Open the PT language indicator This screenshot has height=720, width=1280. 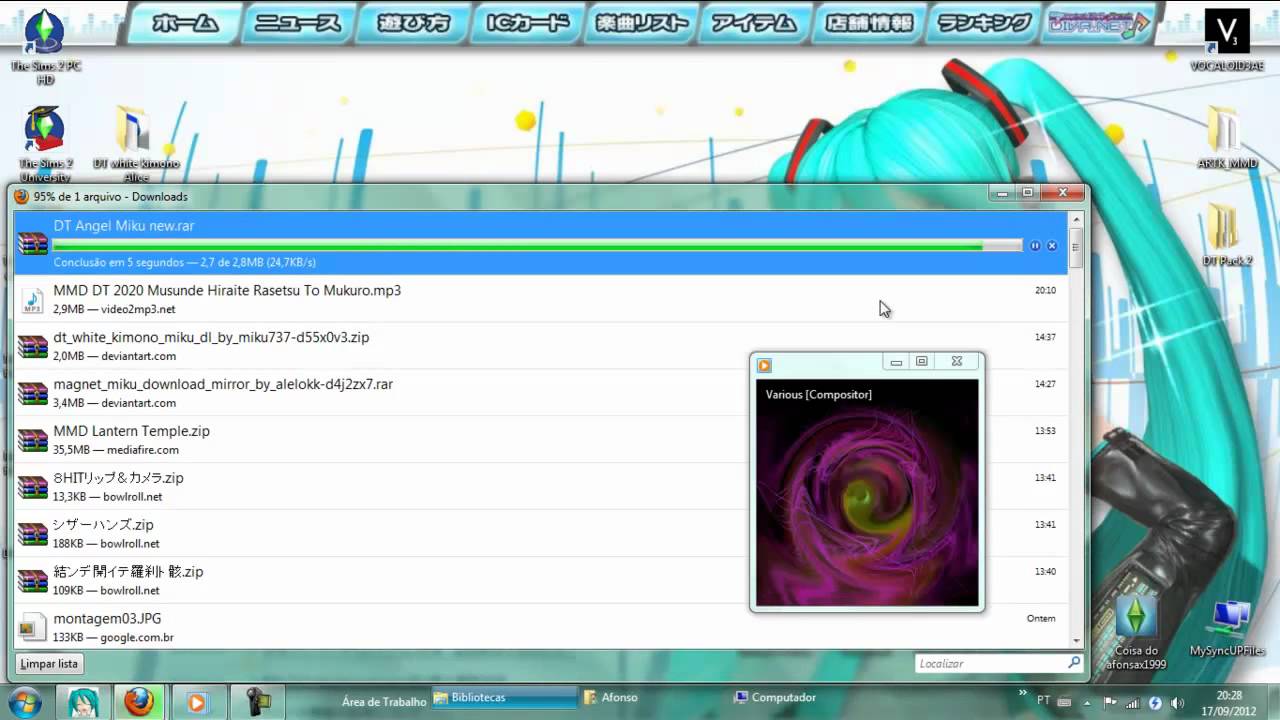coord(1043,701)
